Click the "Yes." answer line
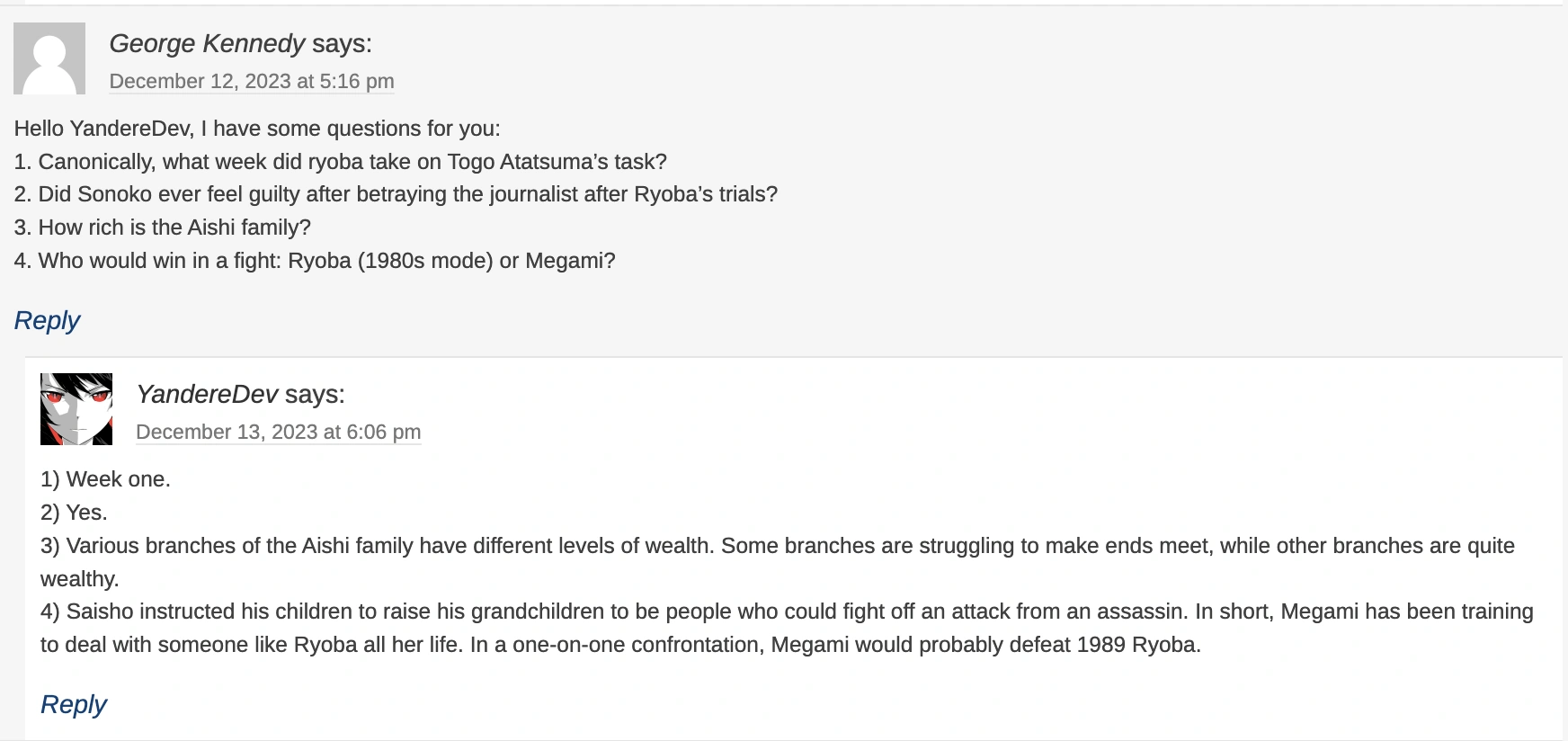The image size is (1568, 741). 74,513
